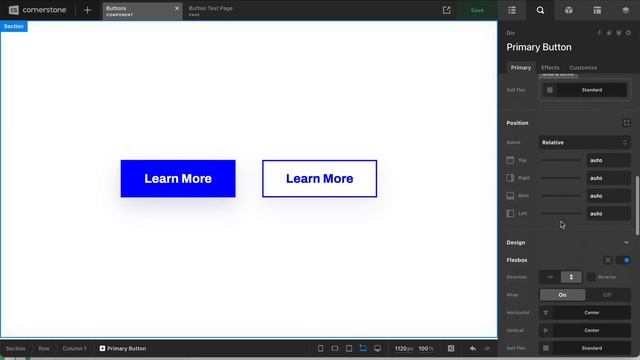Open the external preview icon
Viewport: 640px width, 360px height.
click(447, 10)
